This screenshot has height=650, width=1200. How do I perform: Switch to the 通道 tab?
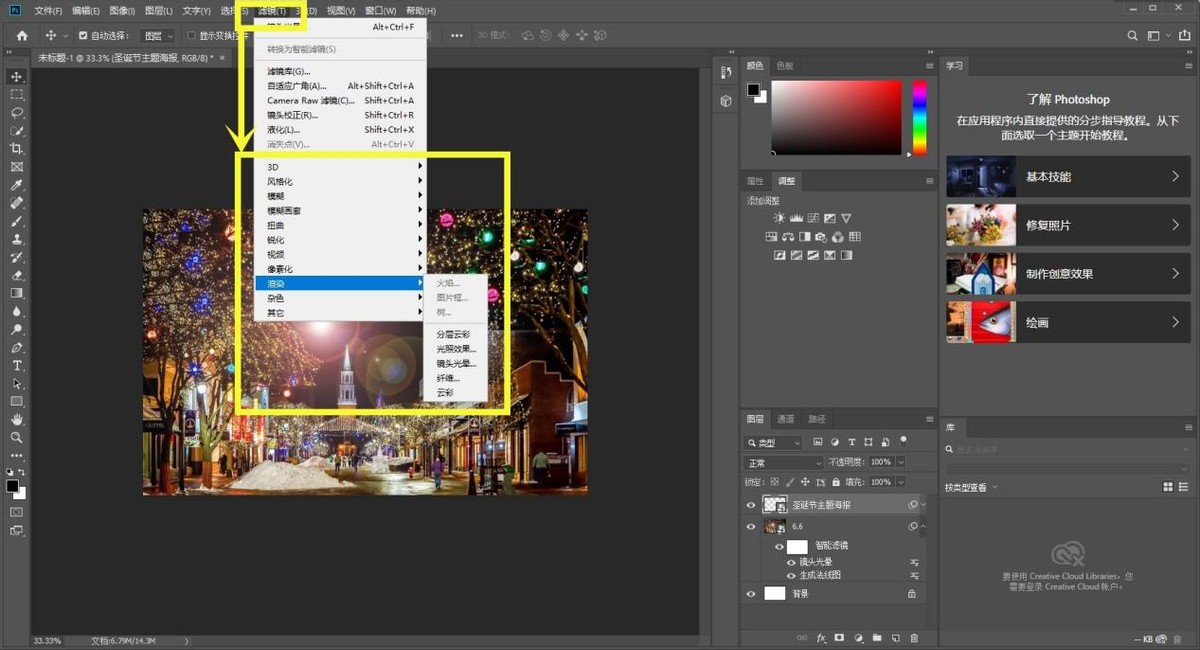(786, 419)
